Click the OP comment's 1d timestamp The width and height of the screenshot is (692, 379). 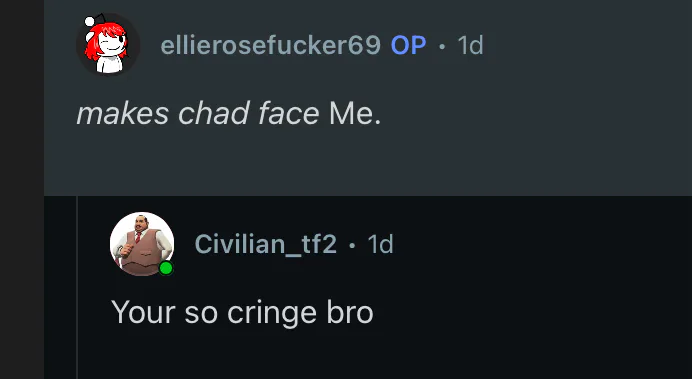(x=470, y=45)
